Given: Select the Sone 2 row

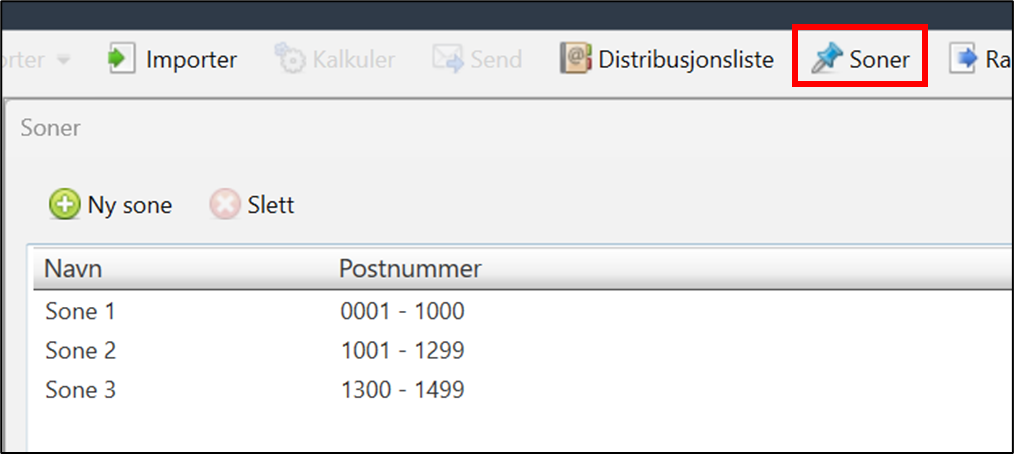Looking at the screenshot, I should [x=80, y=351].
